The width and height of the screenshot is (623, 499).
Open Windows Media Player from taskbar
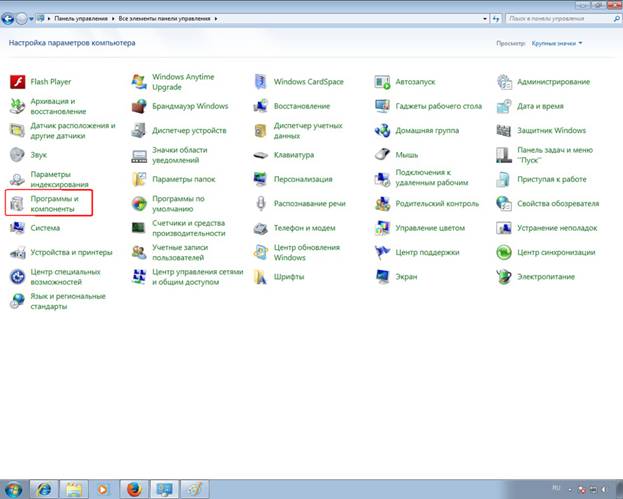click(103, 489)
